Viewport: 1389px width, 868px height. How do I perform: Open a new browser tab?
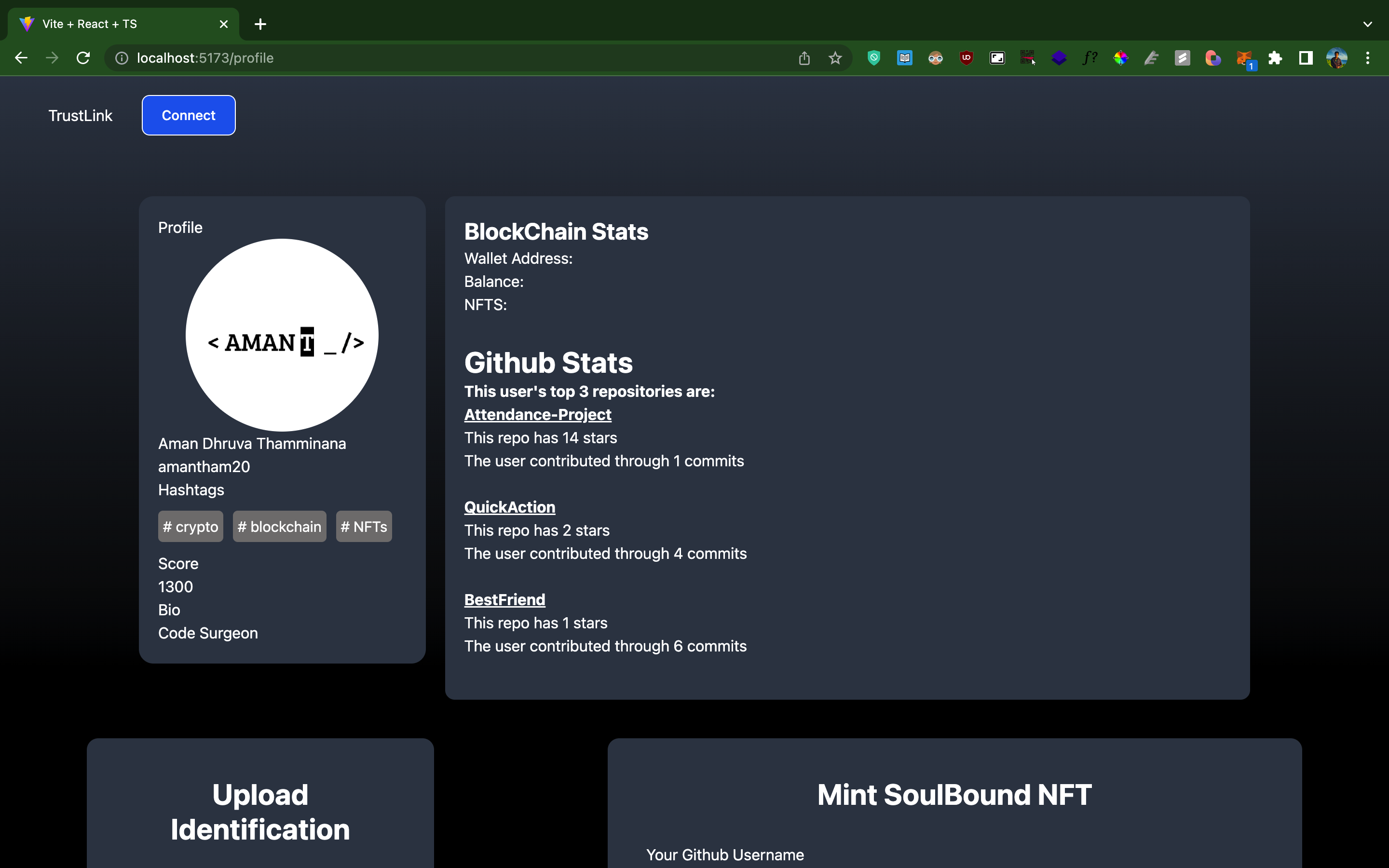[x=260, y=24]
